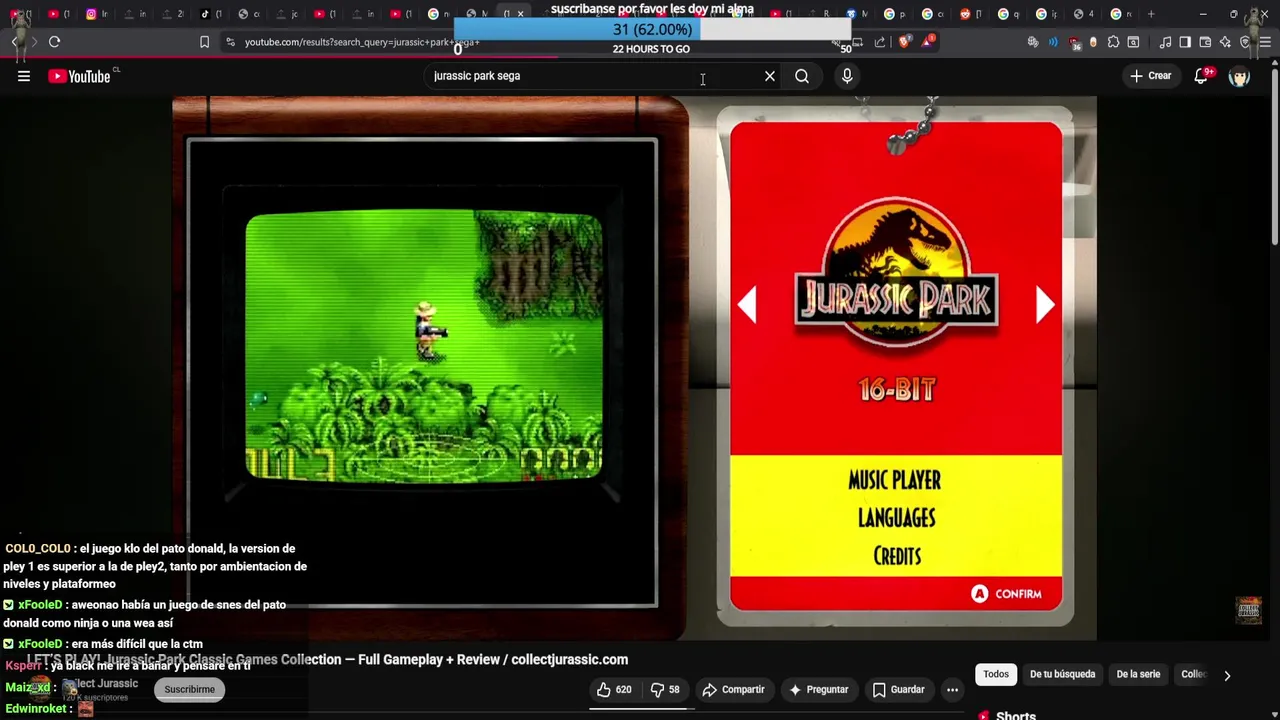This screenshot has width=1280, height=720.
Task: Click the video left arrow on red card
Action: coord(747,305)
